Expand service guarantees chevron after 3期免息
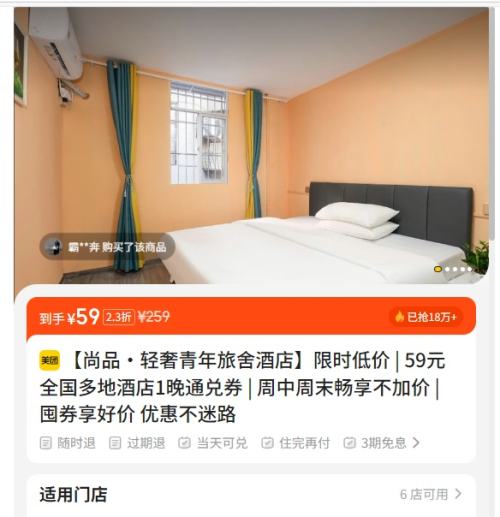500x517 pixels. [x=416, y=443]
